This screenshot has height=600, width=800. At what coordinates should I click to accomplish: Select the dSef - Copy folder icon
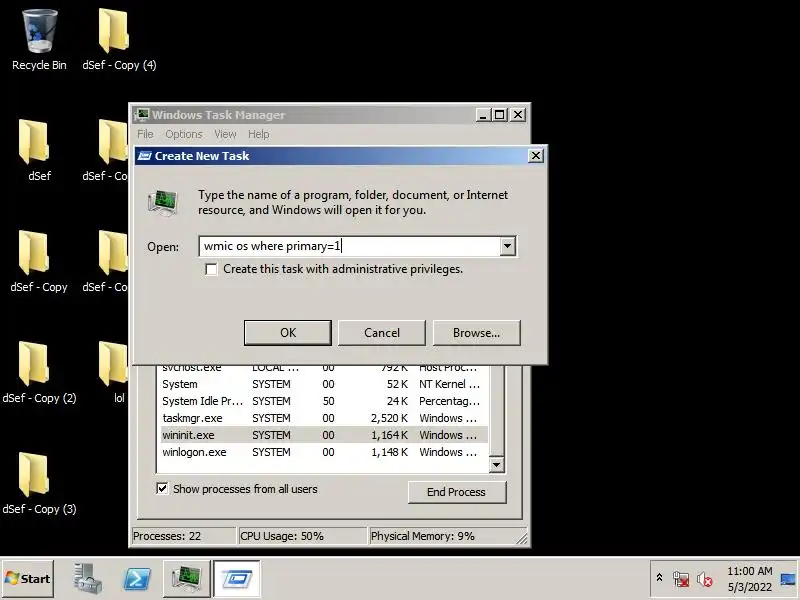click(x=39, y=261)
